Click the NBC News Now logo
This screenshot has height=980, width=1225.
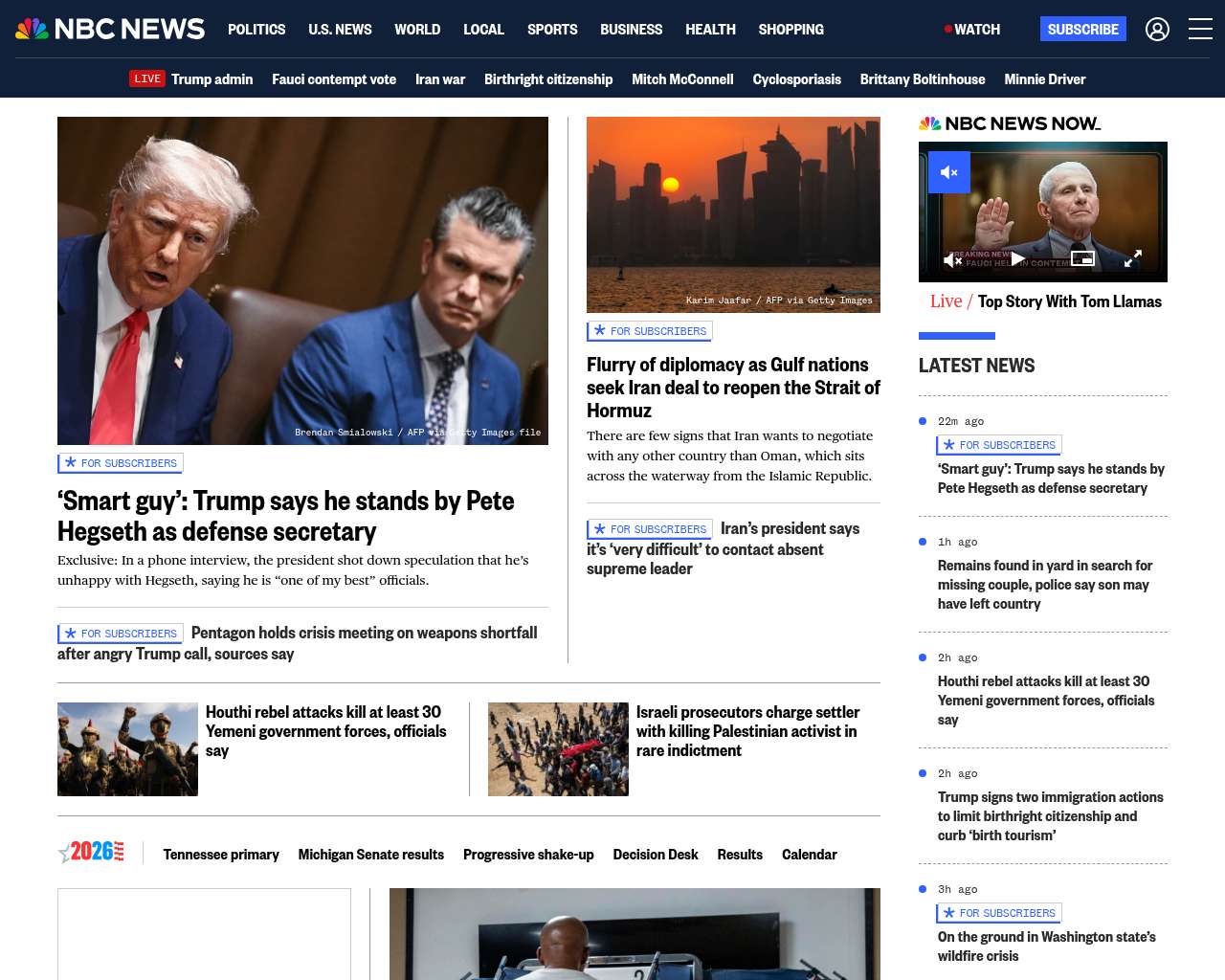click(x=1010, y=123)
